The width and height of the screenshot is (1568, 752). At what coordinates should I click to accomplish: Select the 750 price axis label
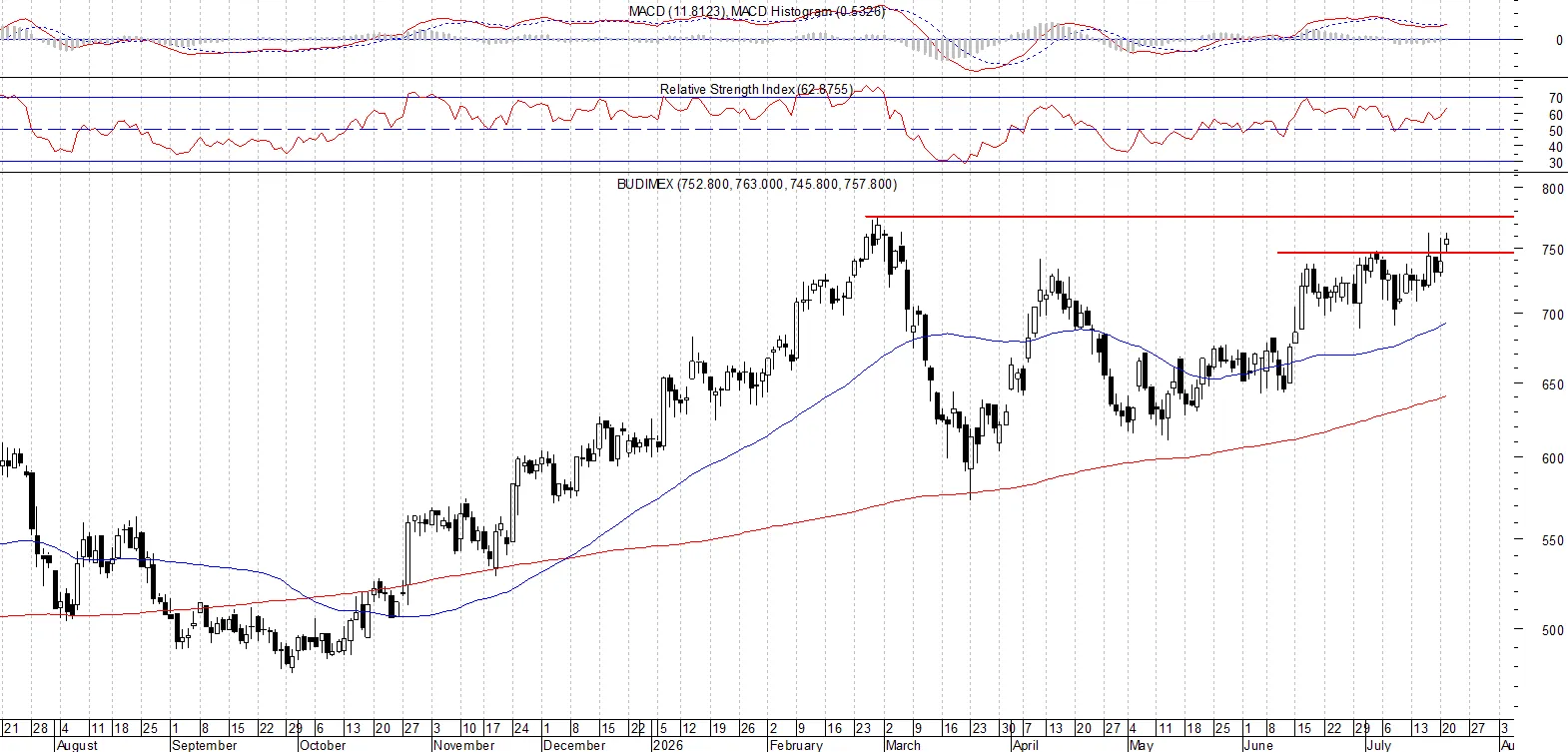tap(1552, 251)
